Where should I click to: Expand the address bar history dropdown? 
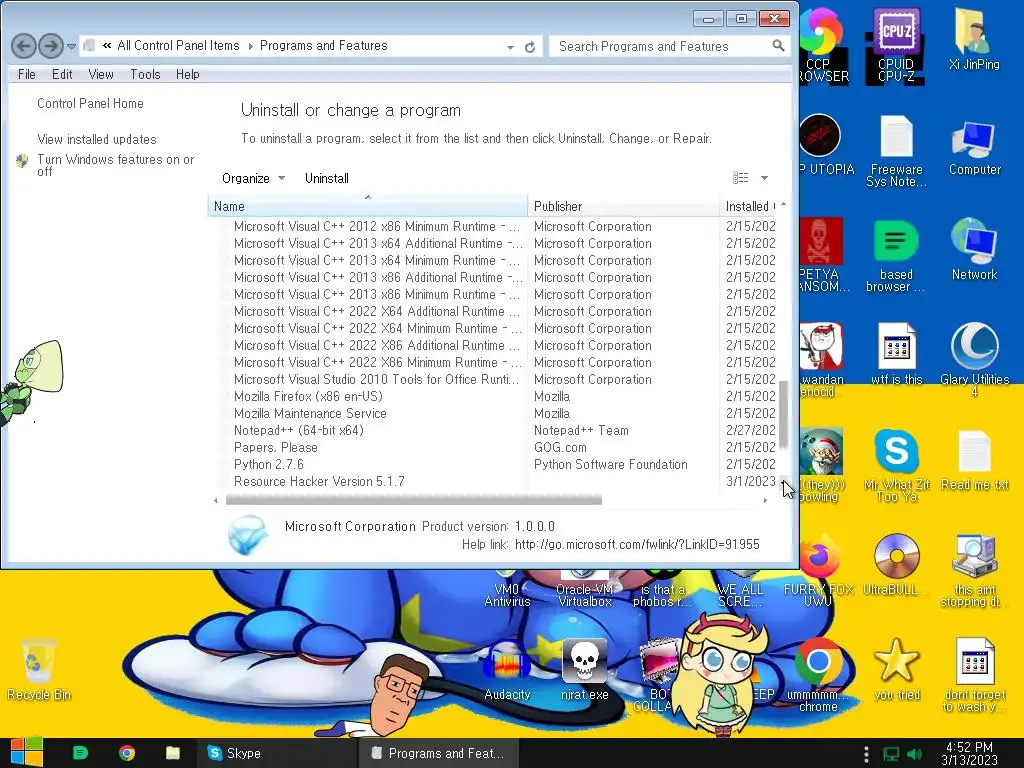[510, 47]
